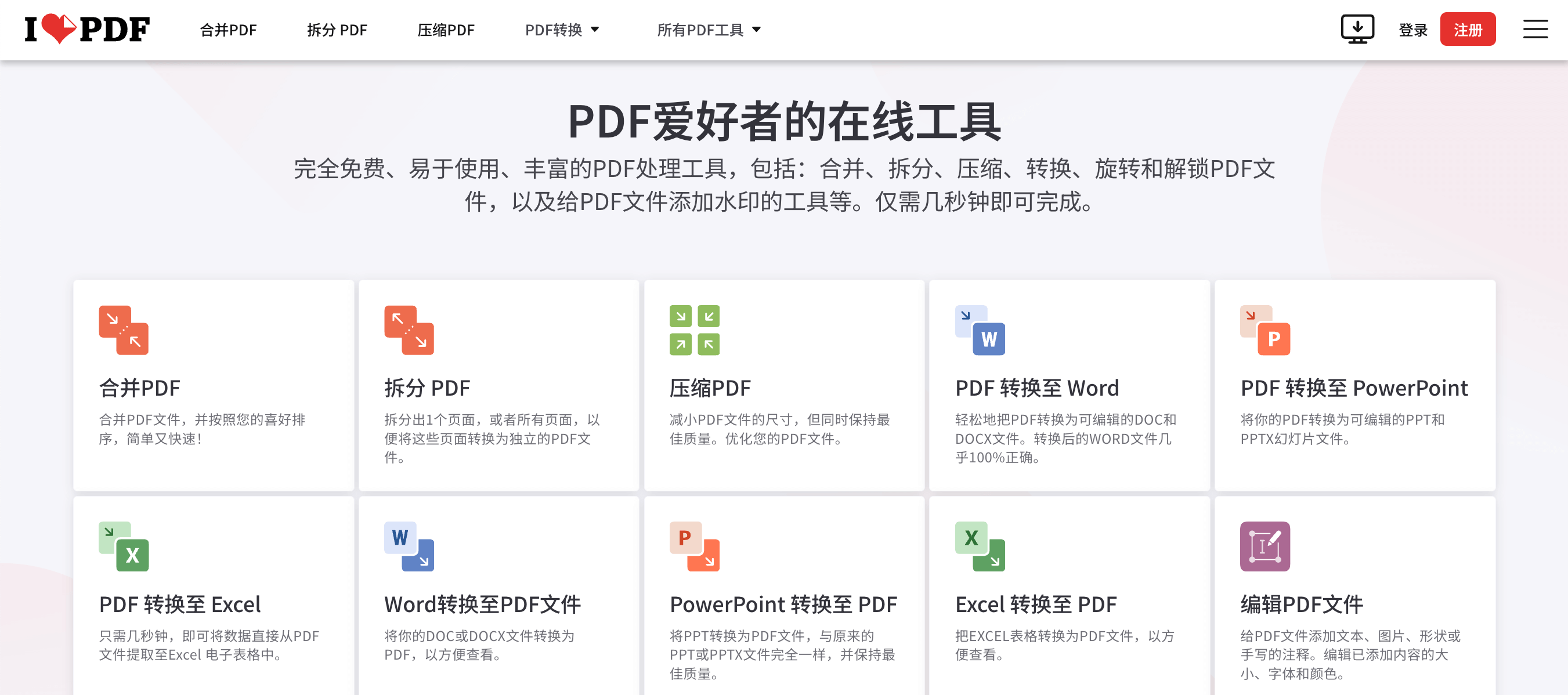Open the 拆分 PDF card title

[427, 388]
